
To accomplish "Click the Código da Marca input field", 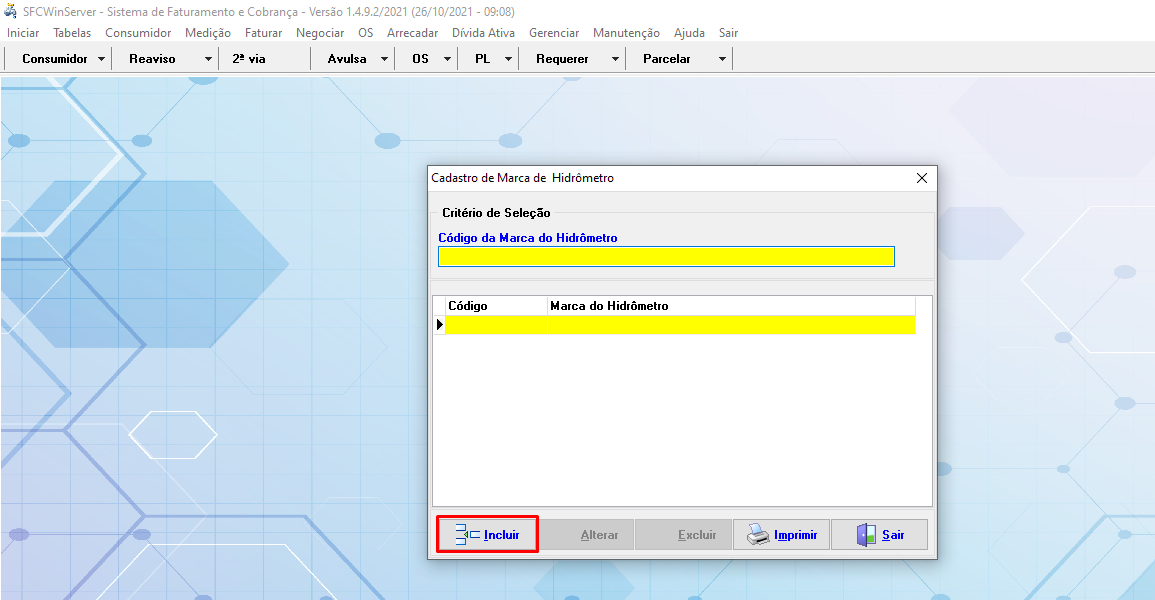I will coord(666,257).
